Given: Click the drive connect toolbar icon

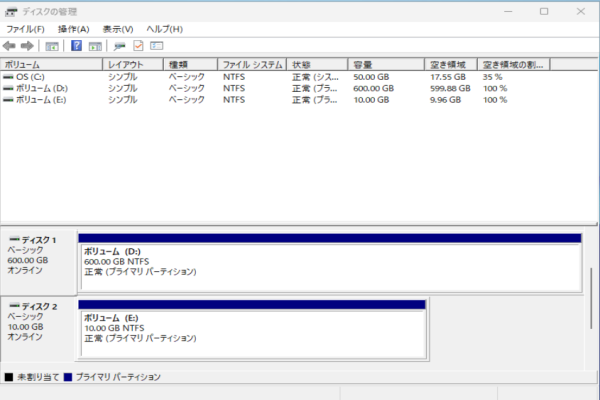Looking at the screenshot, I should pos(120,46).
